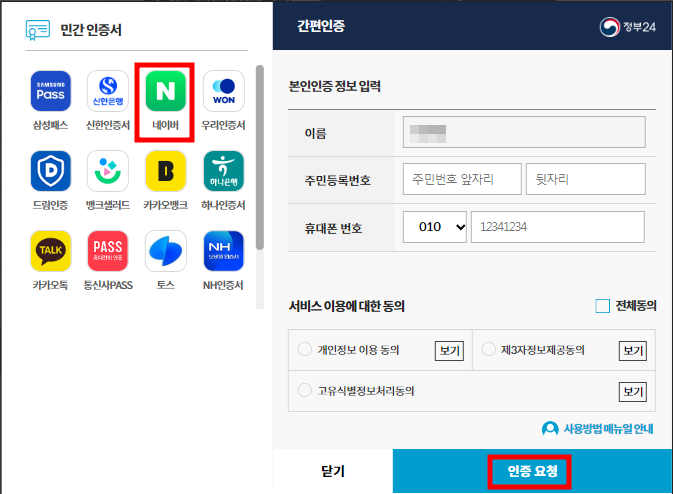
Task: Select the KakaoBank (카카오뱅크) icon
Action: click(165, 171)
